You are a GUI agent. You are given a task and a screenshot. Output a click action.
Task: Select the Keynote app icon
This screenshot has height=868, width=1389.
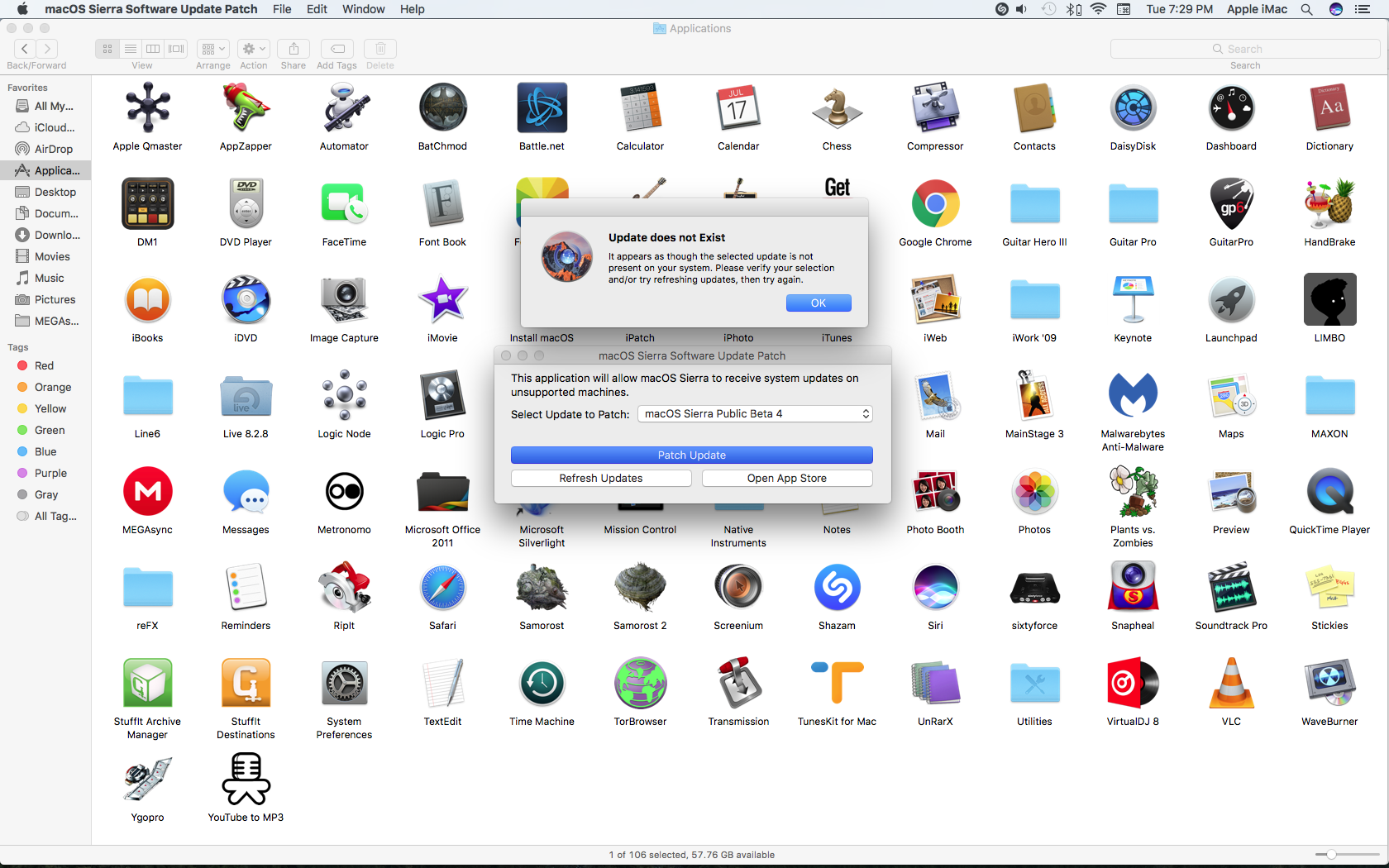click(x=1133, y=299)
